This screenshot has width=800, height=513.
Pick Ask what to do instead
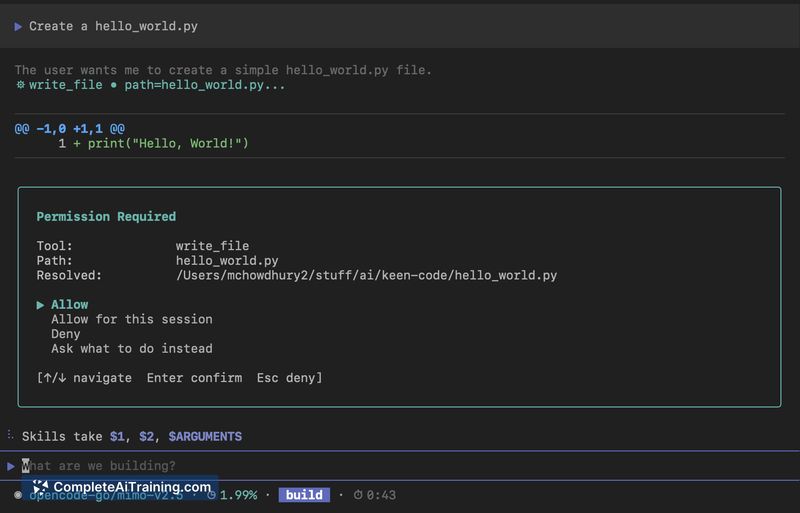132,349
